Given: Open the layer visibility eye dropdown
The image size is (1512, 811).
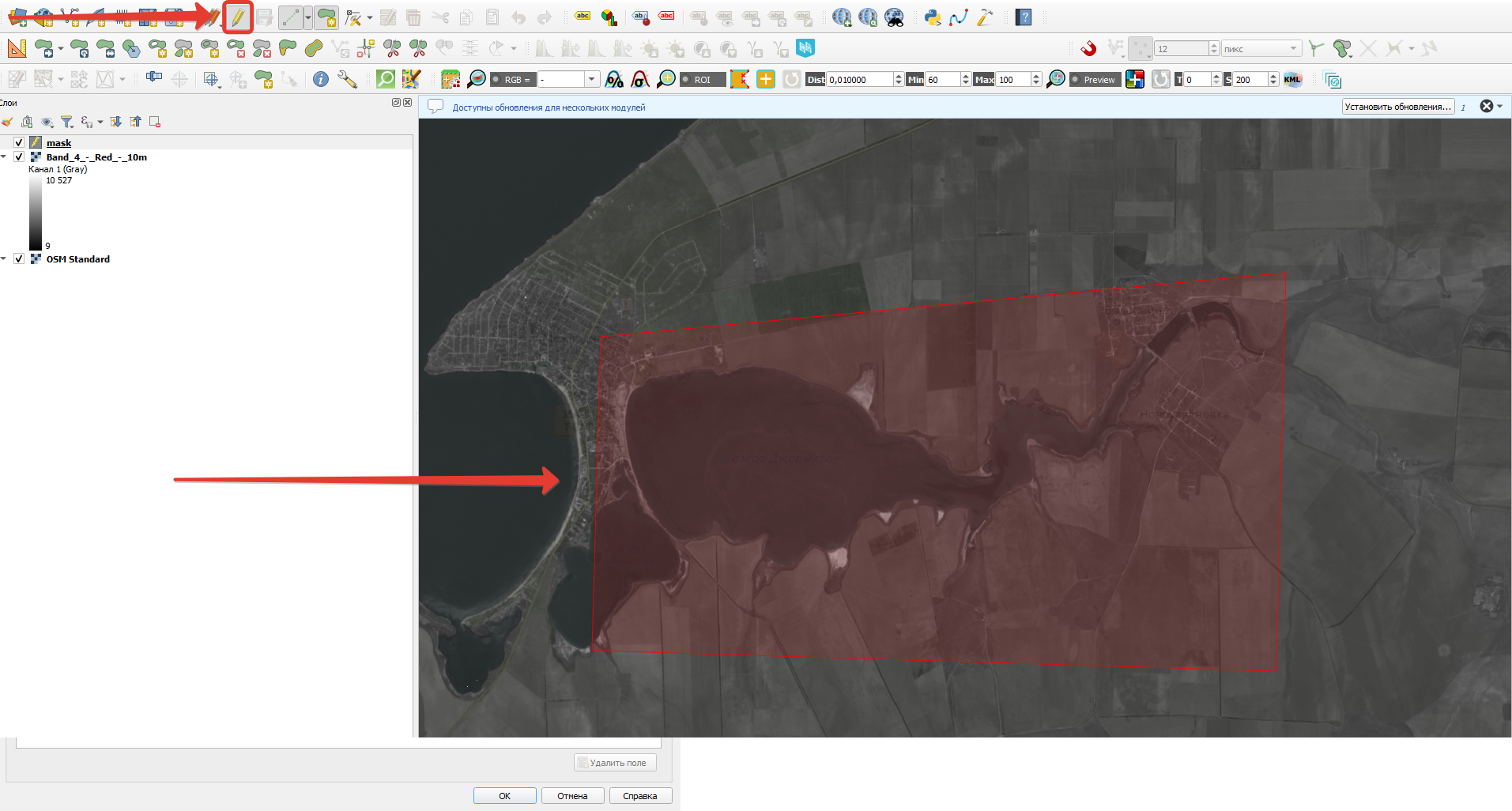Looking at the screenshot, I should click(x=47, y=122).
